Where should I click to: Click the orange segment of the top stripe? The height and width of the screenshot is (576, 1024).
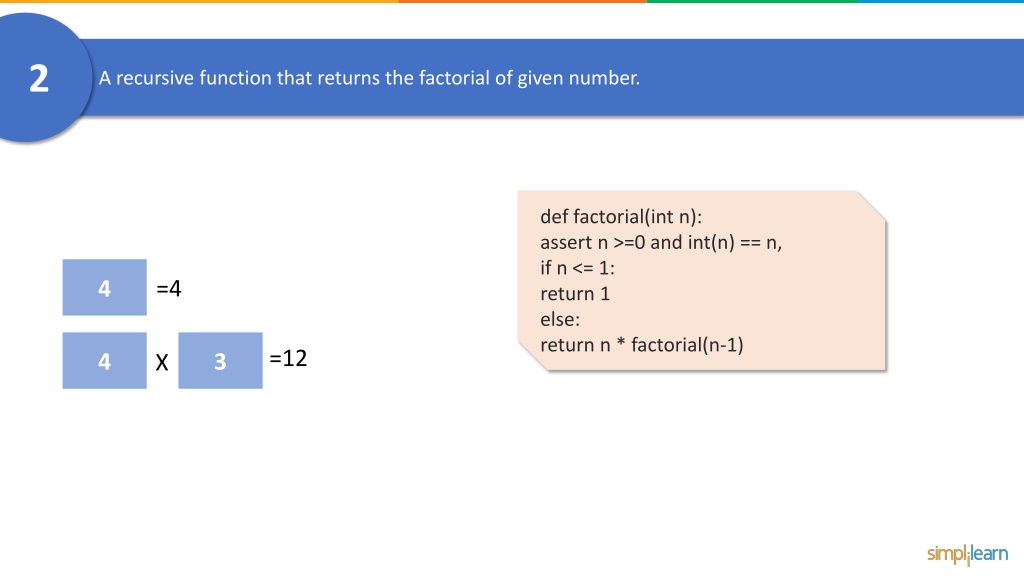click(522, 1)
